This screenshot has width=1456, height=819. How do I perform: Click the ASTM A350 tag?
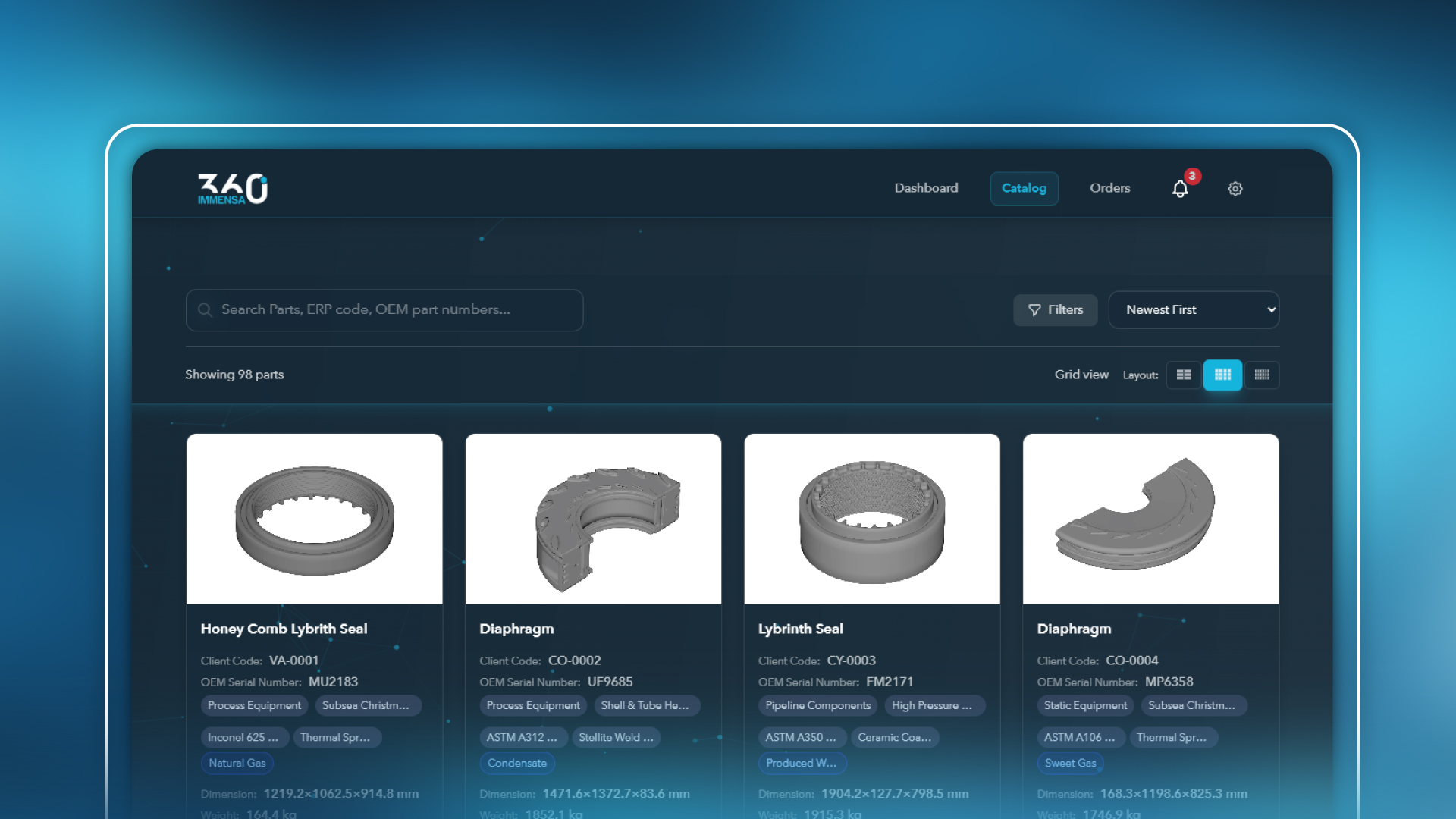tap(801, 737)
